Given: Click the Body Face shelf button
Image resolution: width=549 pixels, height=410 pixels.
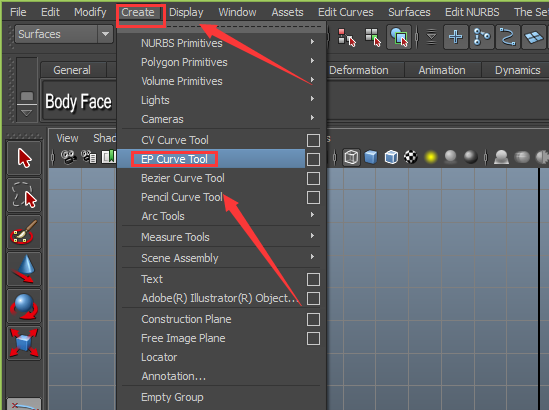Looking at the screenshot, I should pos(78,102).
